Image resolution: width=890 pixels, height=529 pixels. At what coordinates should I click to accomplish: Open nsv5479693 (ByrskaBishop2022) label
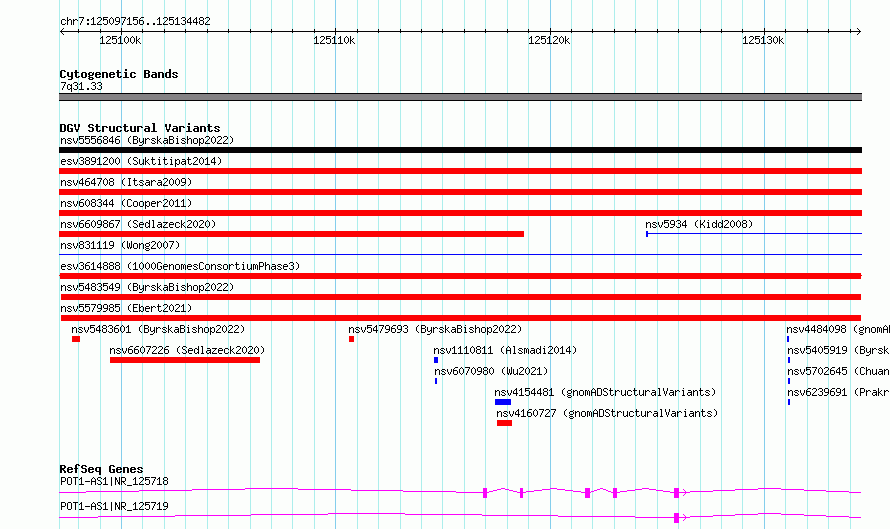[435, 329]
